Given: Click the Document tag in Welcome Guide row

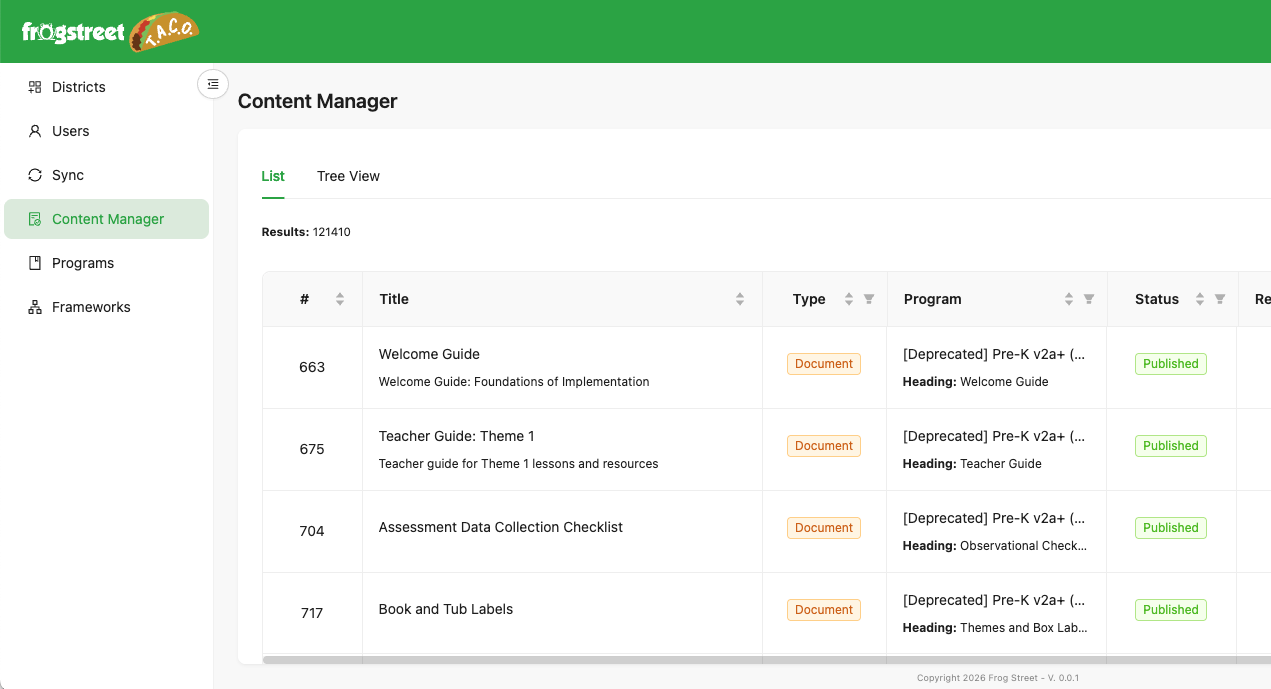Looking at the screenshot, I should click(824, 364).
